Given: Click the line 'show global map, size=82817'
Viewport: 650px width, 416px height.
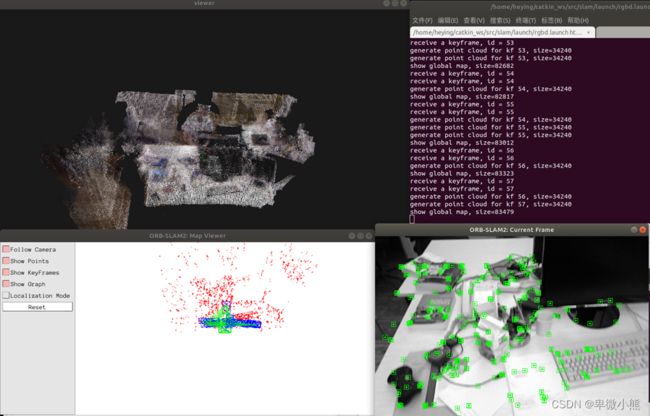Looking at the screenshot, I should [x=462, y=97].
